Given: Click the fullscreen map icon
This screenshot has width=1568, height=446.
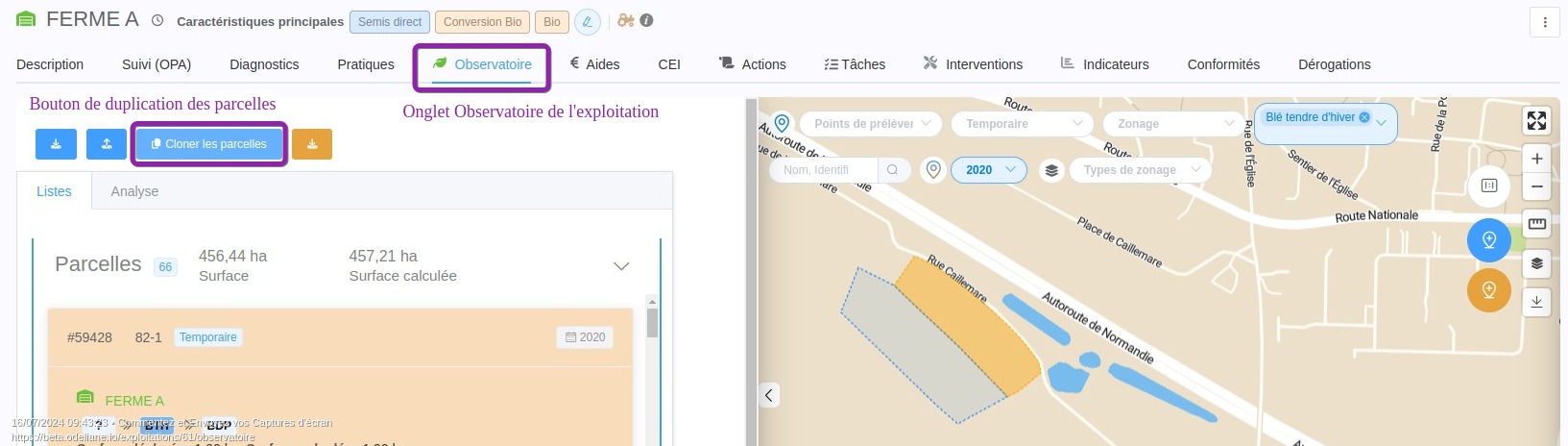Looking at the screenshot, I should point(1536,120).
